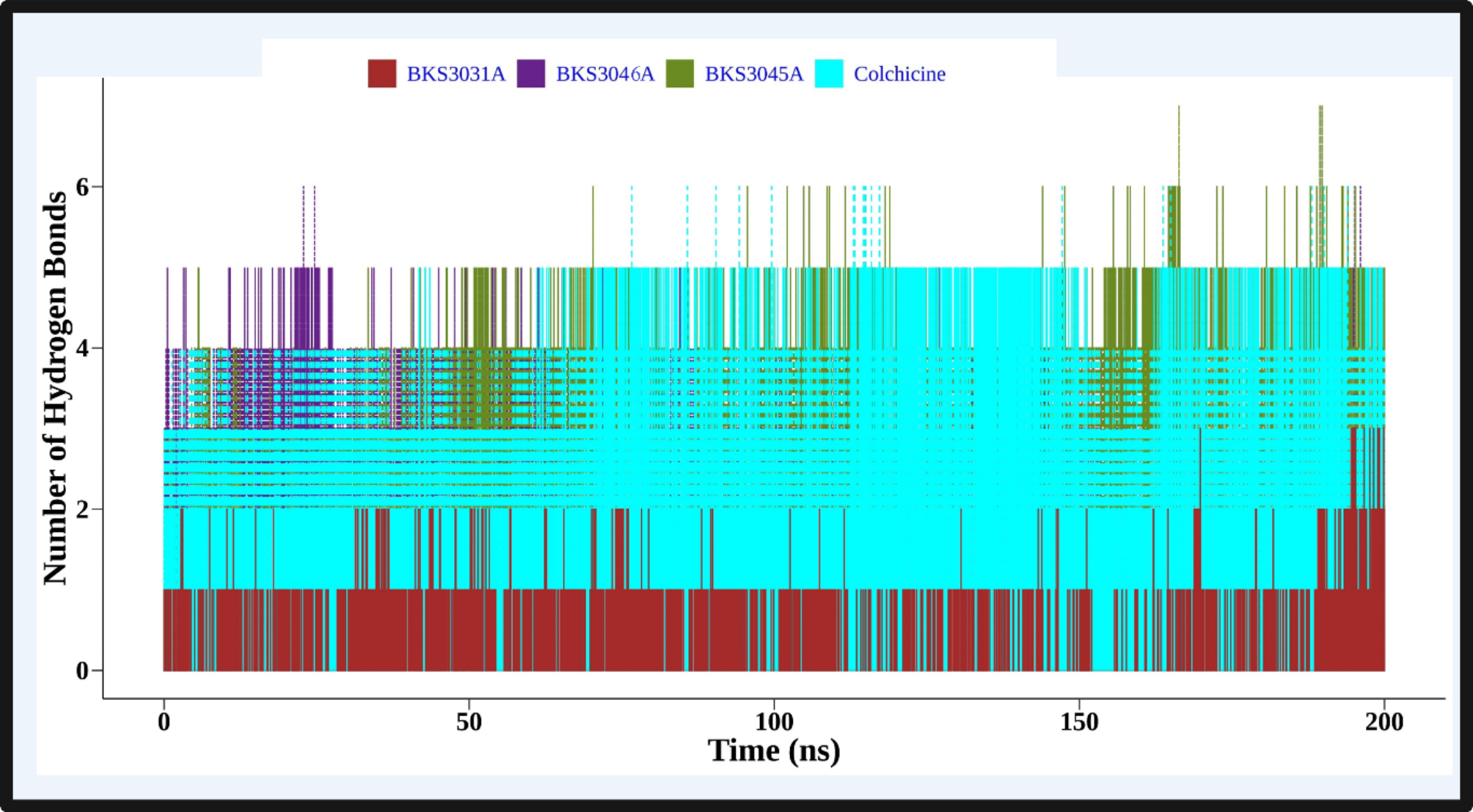Click the Number of Hydrogen Bonds axis title
This screenshot has height=812, width=1473.
pyautogui.click(x=56, y=387)
